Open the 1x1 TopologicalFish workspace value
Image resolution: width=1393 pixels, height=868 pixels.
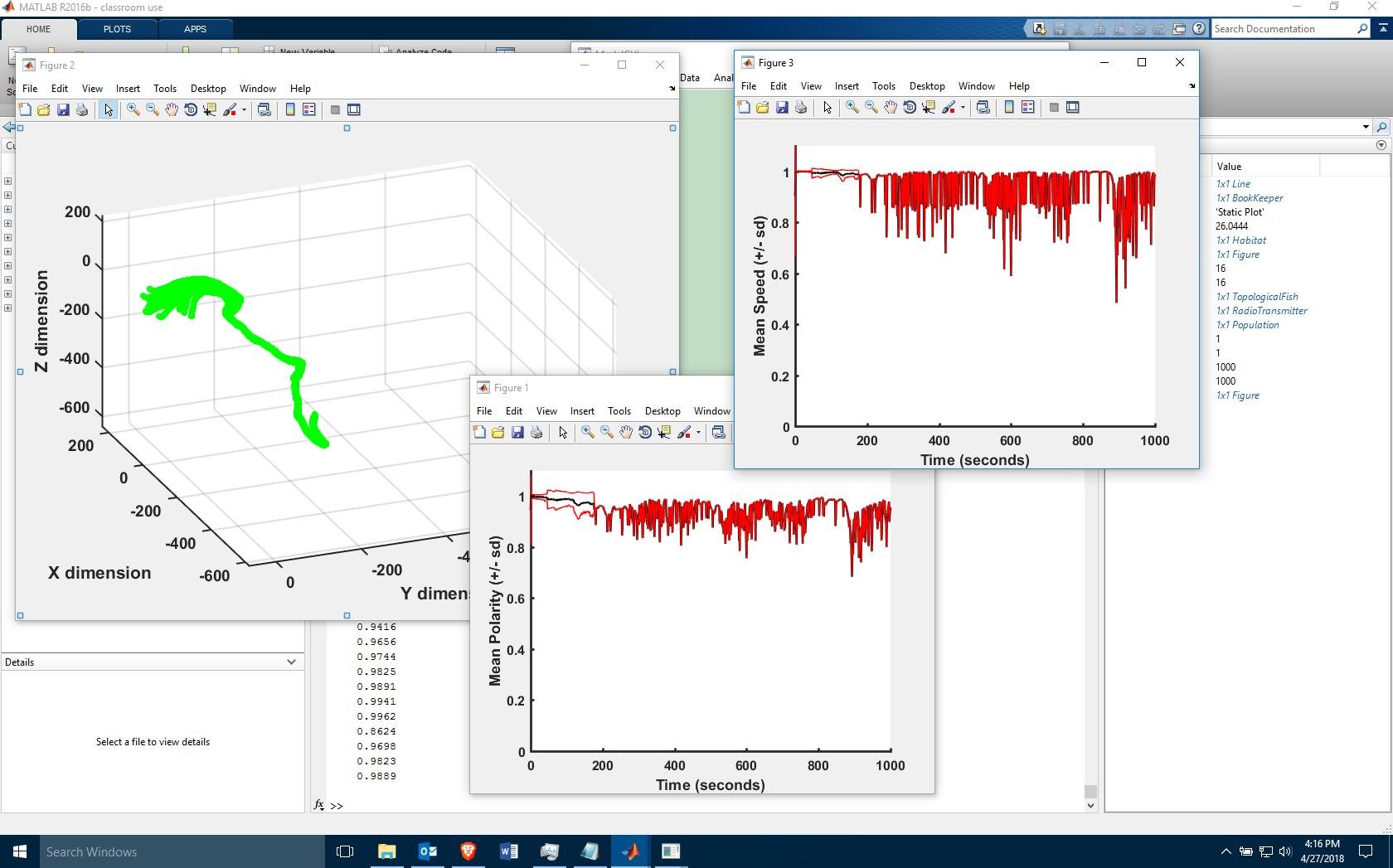click(x=1257, y=297)
